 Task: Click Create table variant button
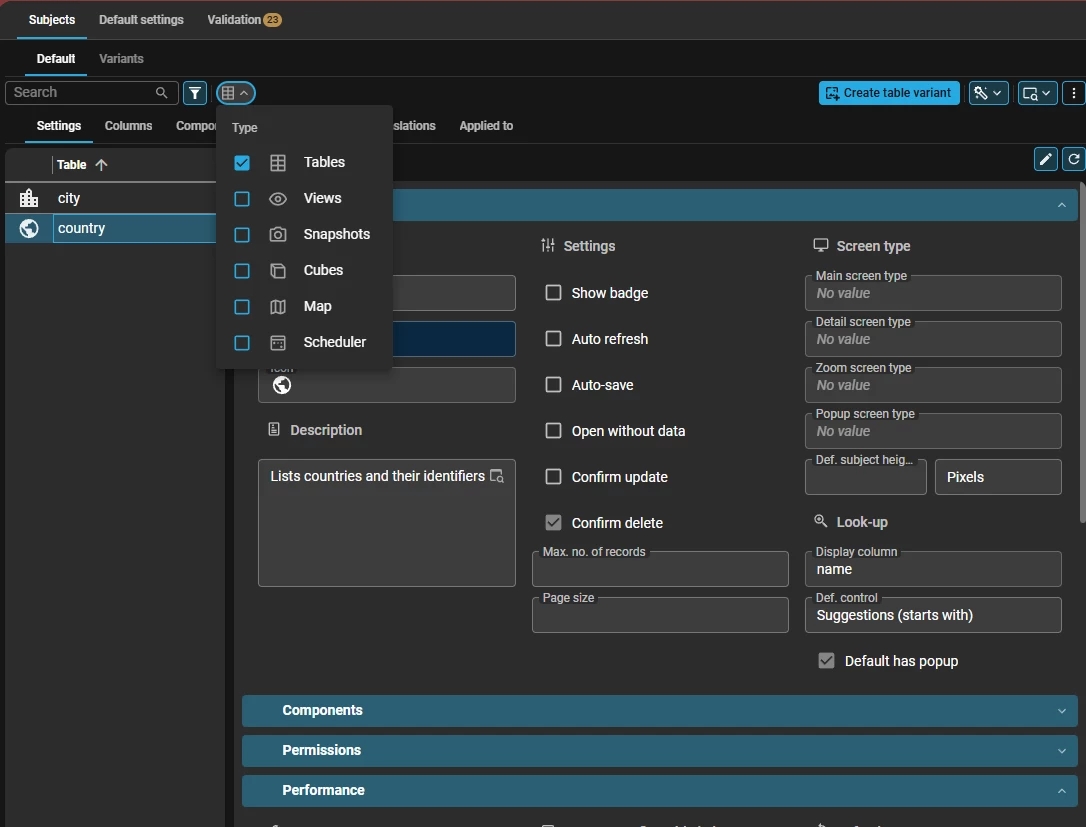889,93
